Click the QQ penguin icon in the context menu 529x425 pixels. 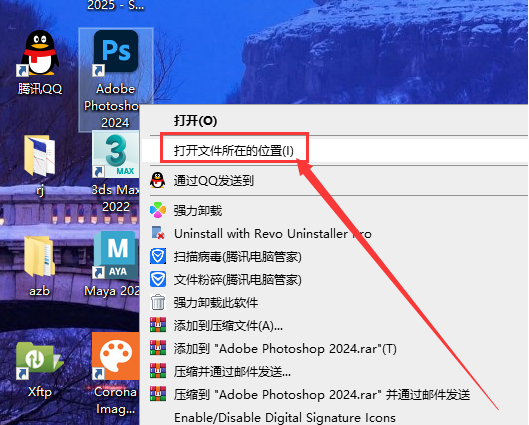pos(158,180)
